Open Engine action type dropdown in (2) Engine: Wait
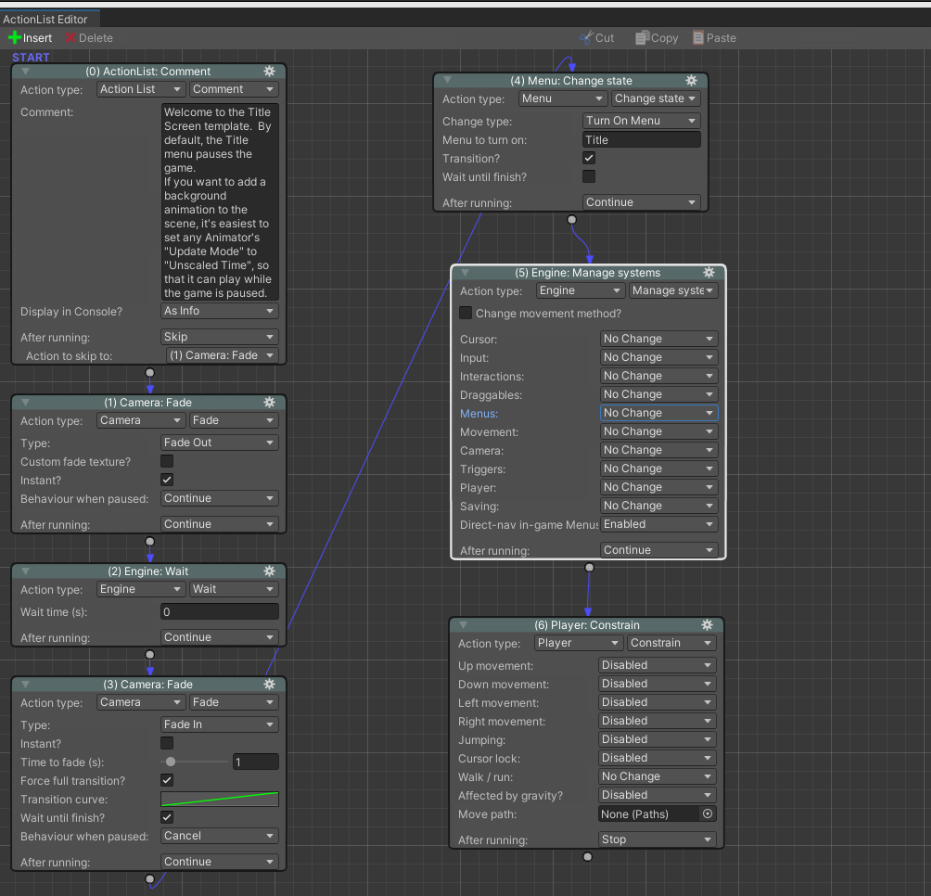 (140, 589)
